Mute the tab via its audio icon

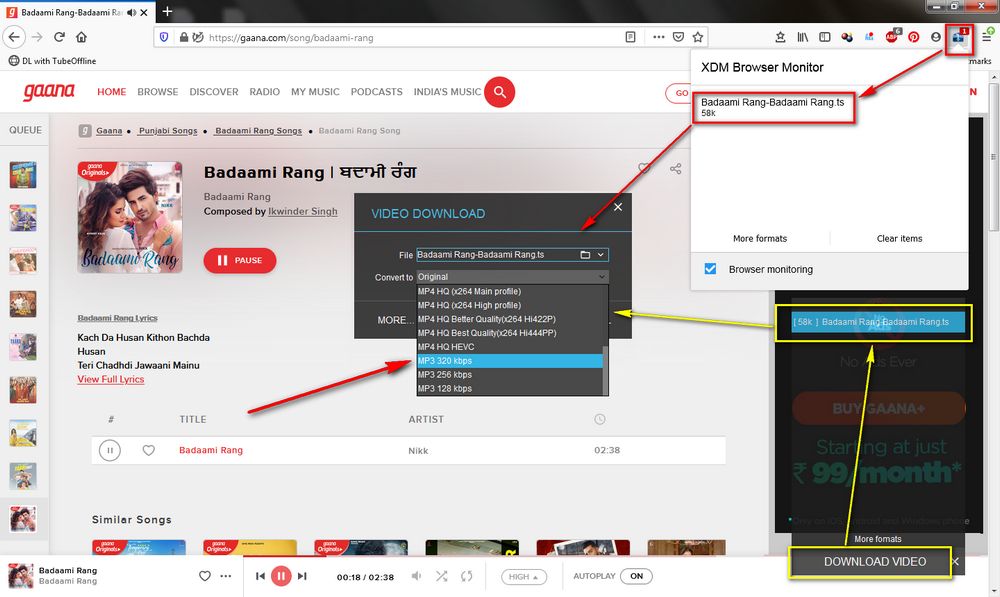(132, 12)
